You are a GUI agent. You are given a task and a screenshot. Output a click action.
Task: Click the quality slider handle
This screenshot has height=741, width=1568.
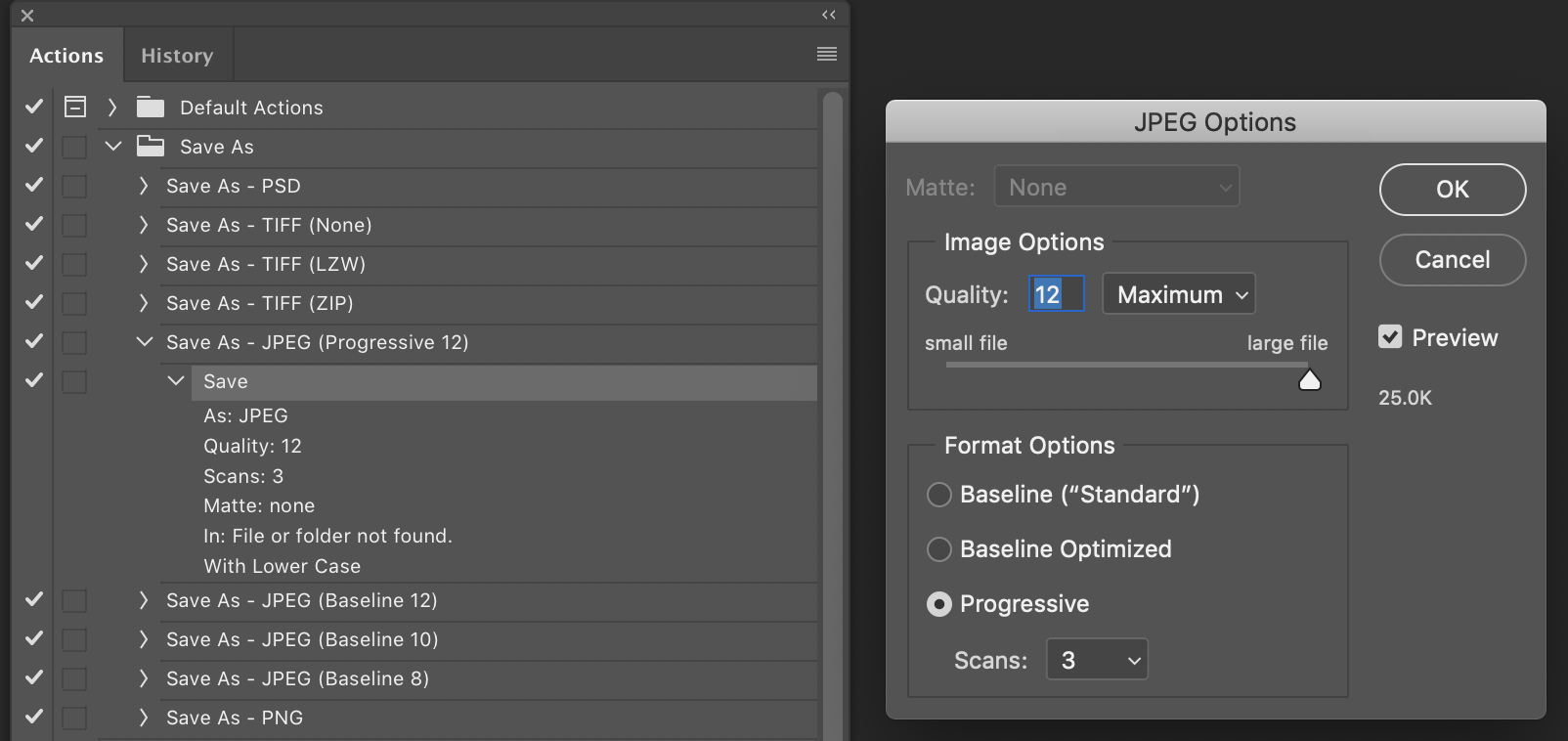(1309, 380)
